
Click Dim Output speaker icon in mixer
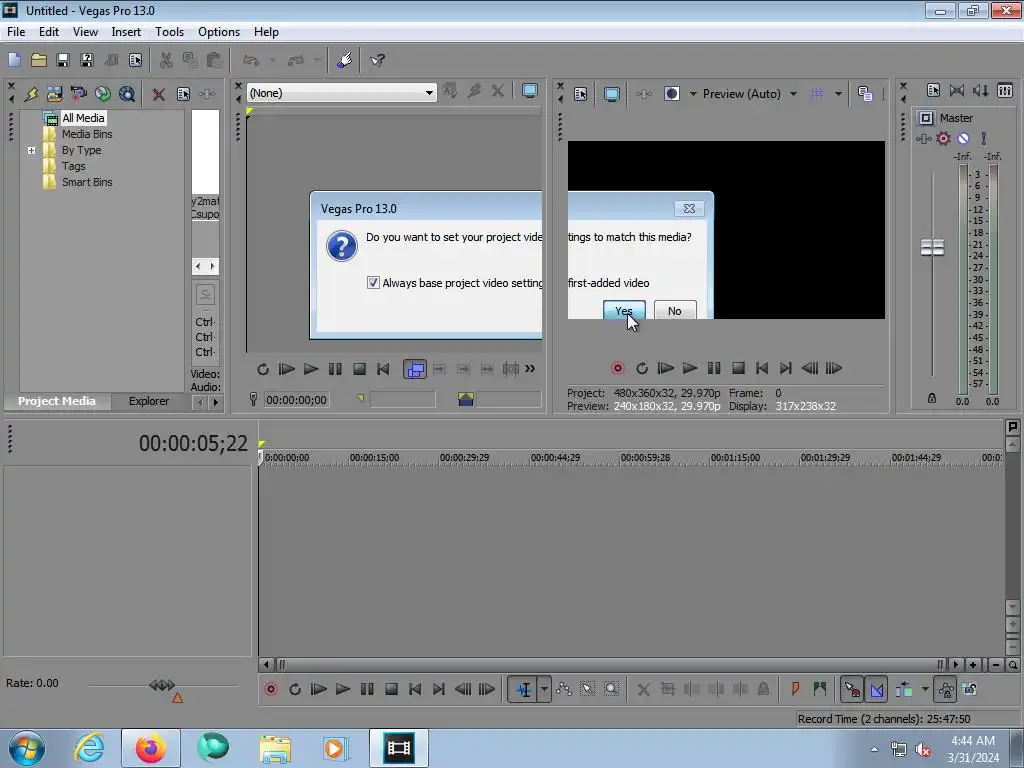(x=980, y=91)
